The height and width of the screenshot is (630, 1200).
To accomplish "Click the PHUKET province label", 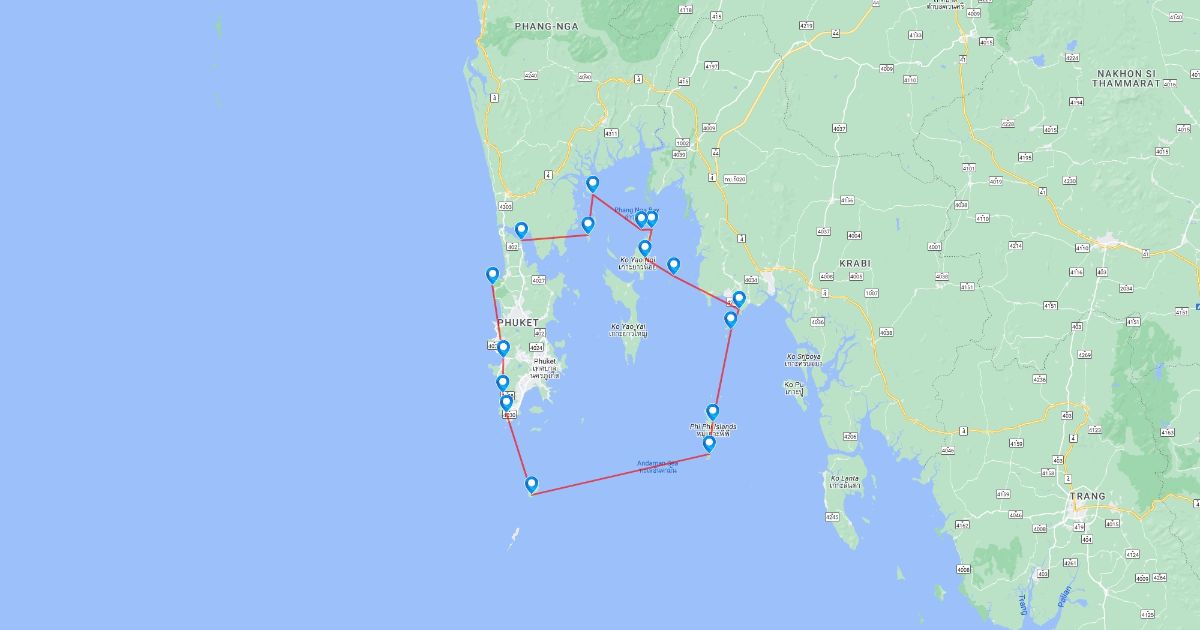I will tap(518, 323).
